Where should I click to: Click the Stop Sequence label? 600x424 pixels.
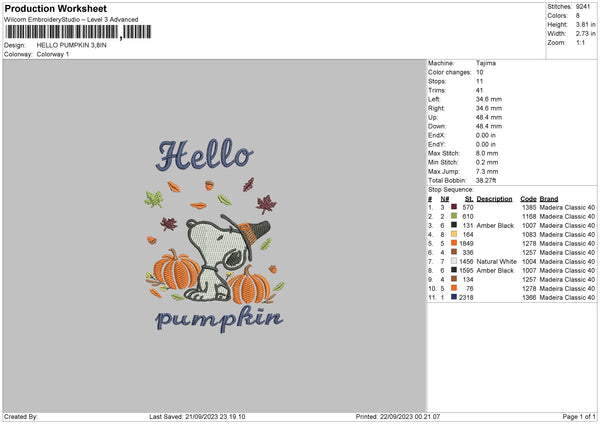(451, 188)
